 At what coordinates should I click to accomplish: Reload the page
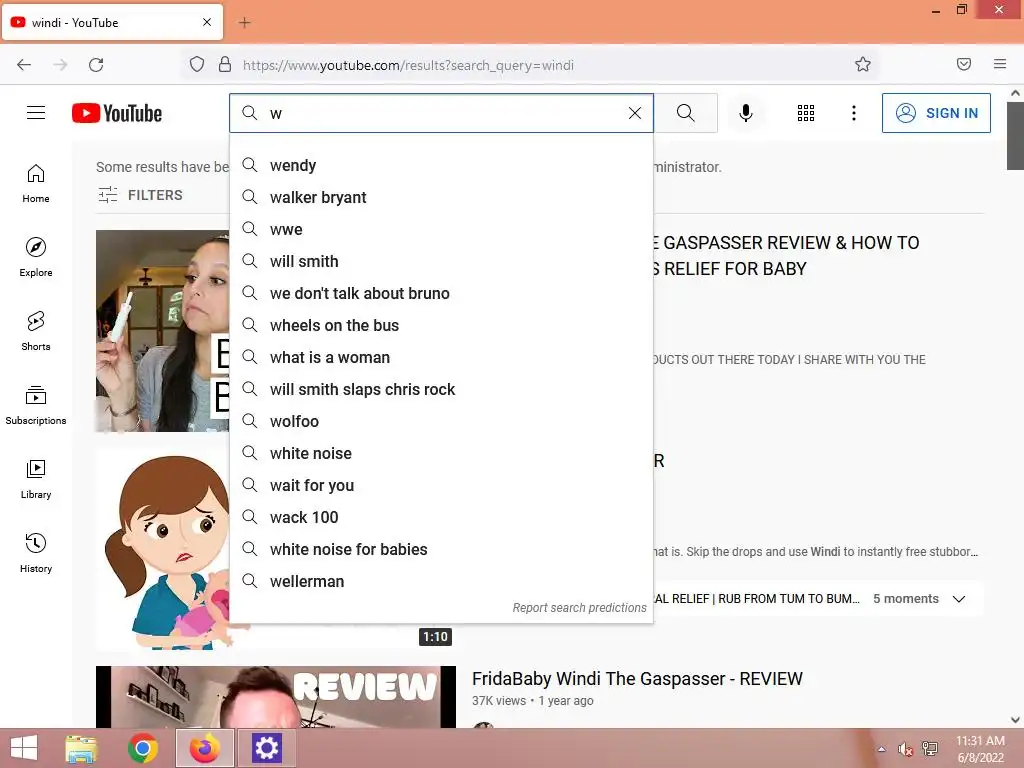tap(96, 65)
